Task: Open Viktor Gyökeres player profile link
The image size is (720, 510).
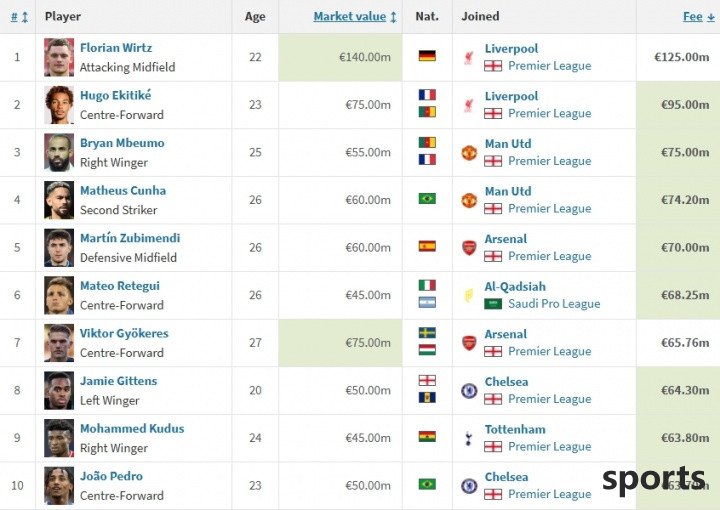Action: (x=124, y=333)
